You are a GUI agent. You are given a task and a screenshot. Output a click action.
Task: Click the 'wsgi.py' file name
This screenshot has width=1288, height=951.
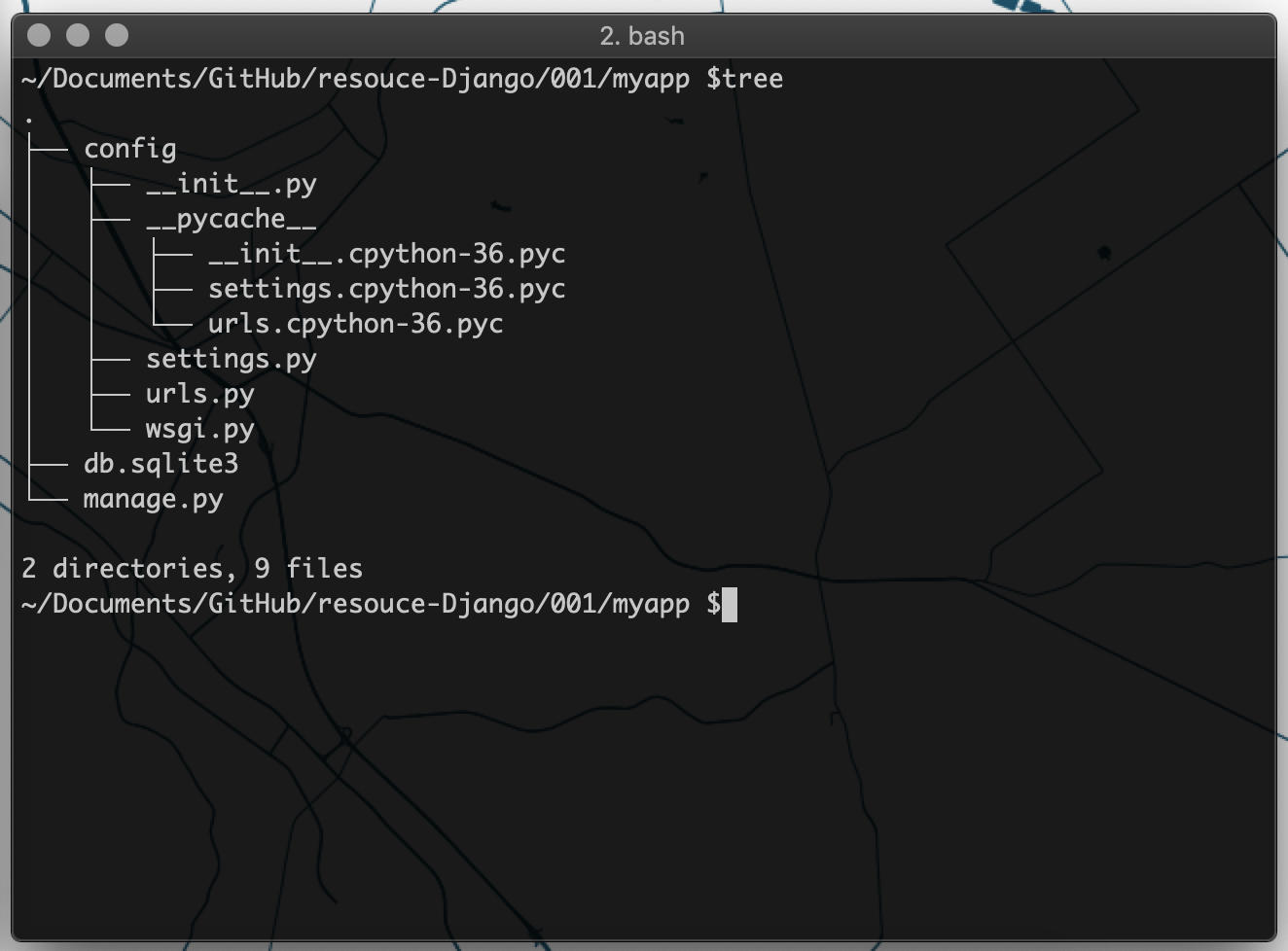200,430
